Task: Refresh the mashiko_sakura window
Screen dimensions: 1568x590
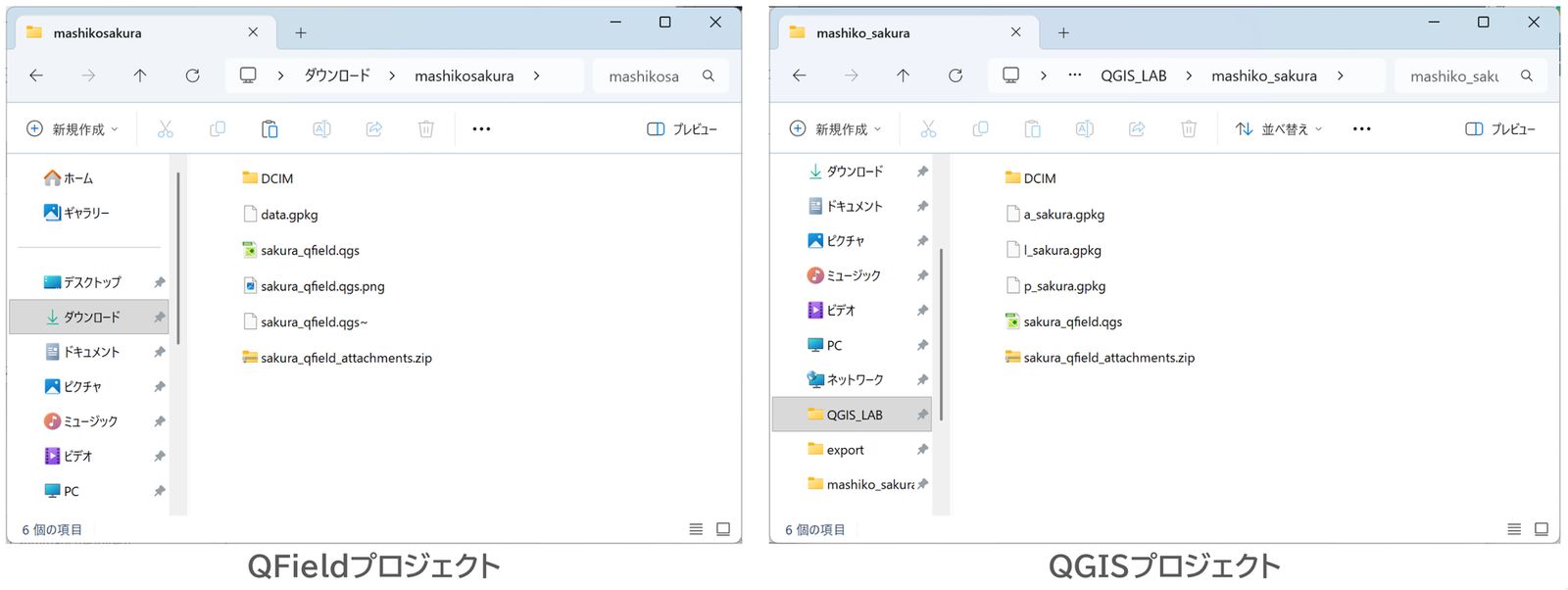Action: point(955,75)
